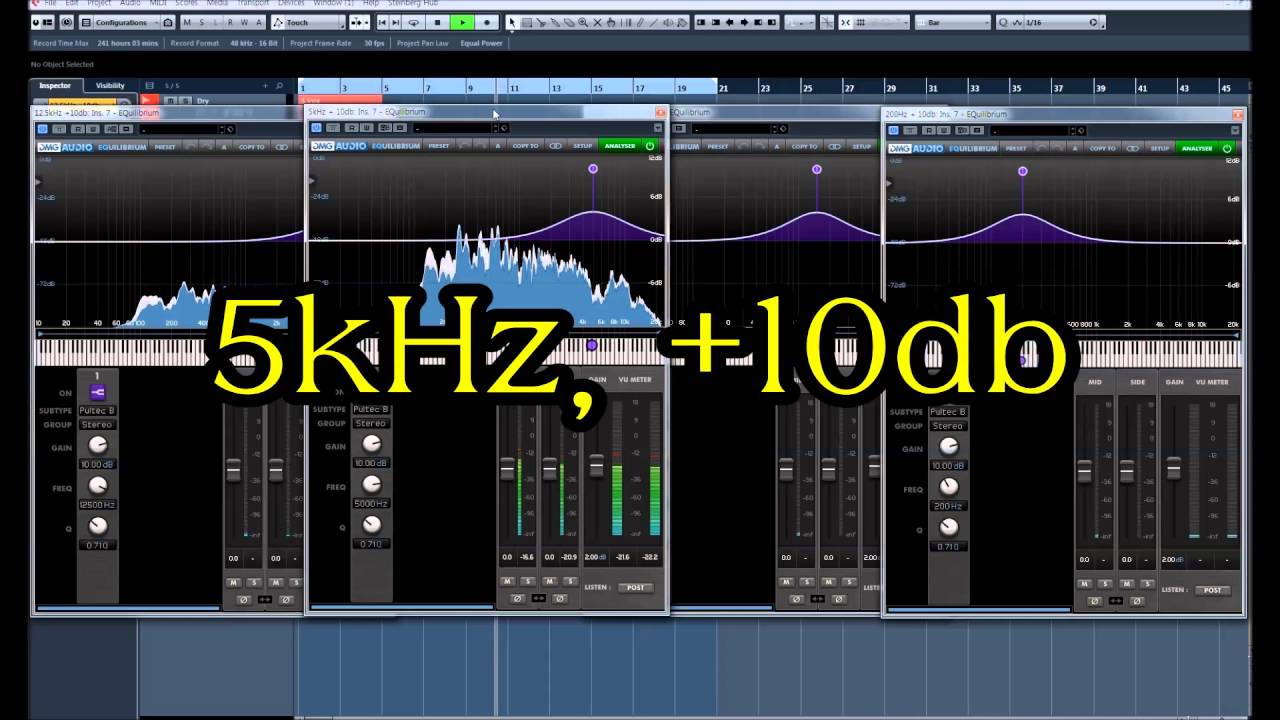Open the Touch automation mode dropdown

coord(310,22)
